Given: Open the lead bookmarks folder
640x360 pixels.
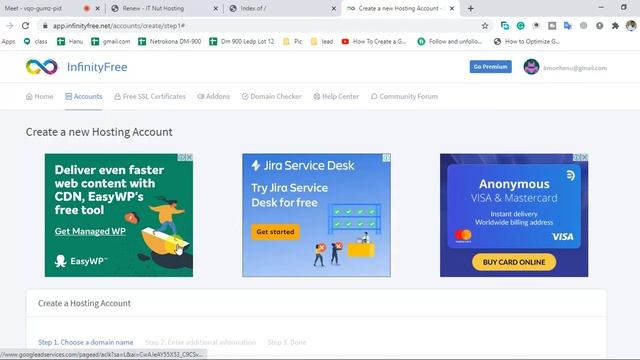Looking at the screenshot, I should click(322, 41).
